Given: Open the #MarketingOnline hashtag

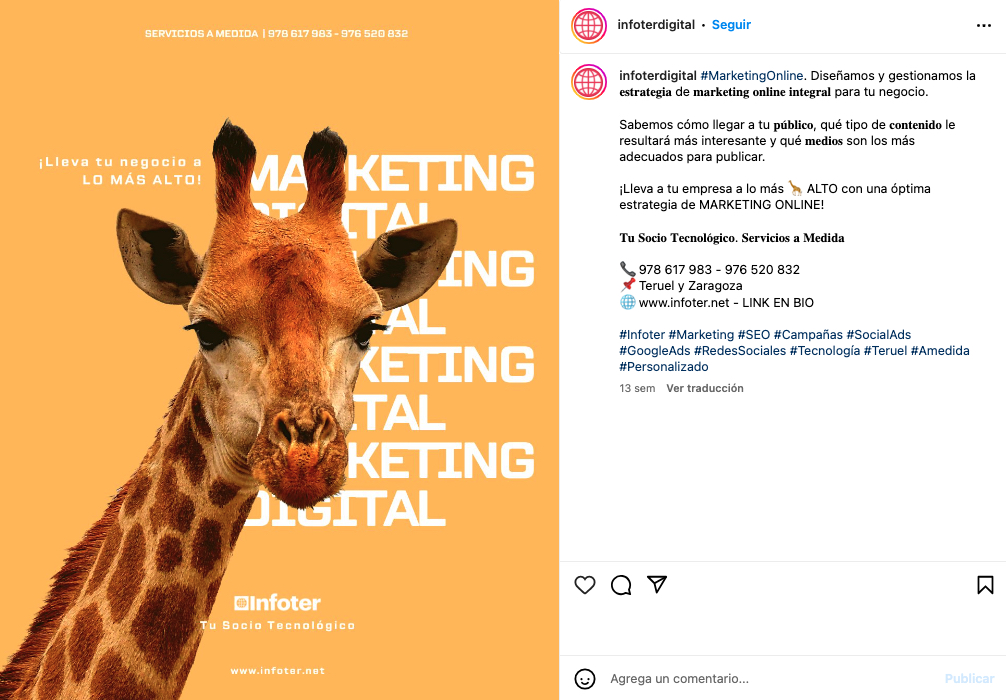Looking at the screenshot, I should click(x=751, y=76).
